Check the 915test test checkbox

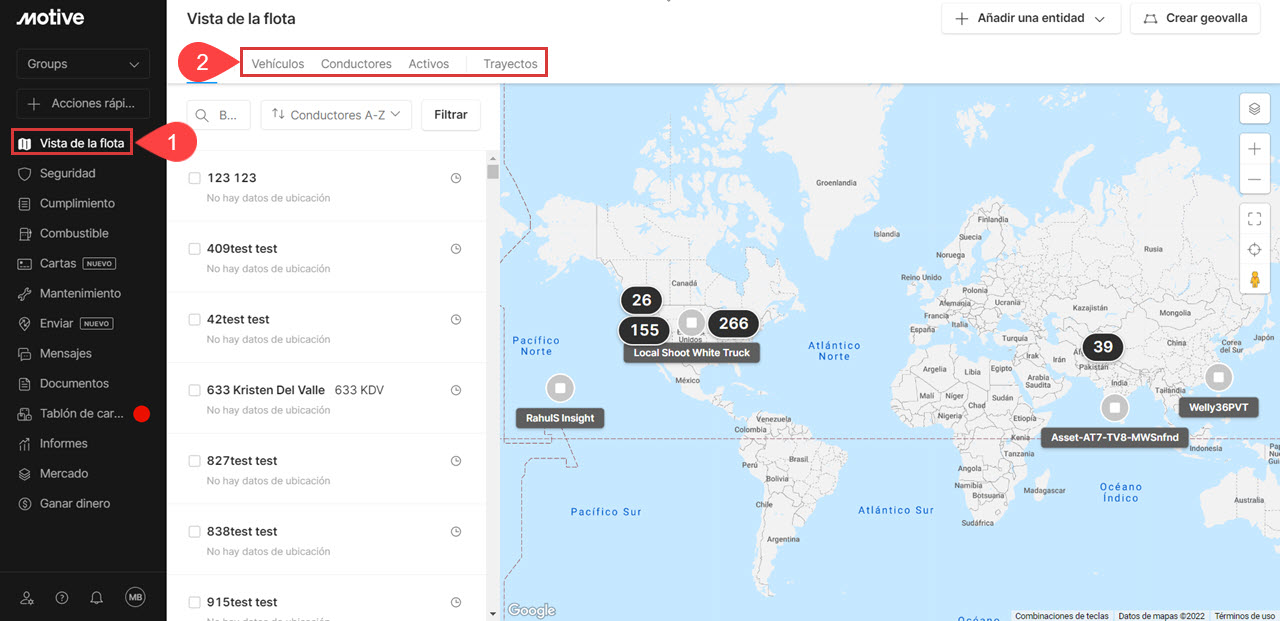pyautogui.click(x=195, y=602)
